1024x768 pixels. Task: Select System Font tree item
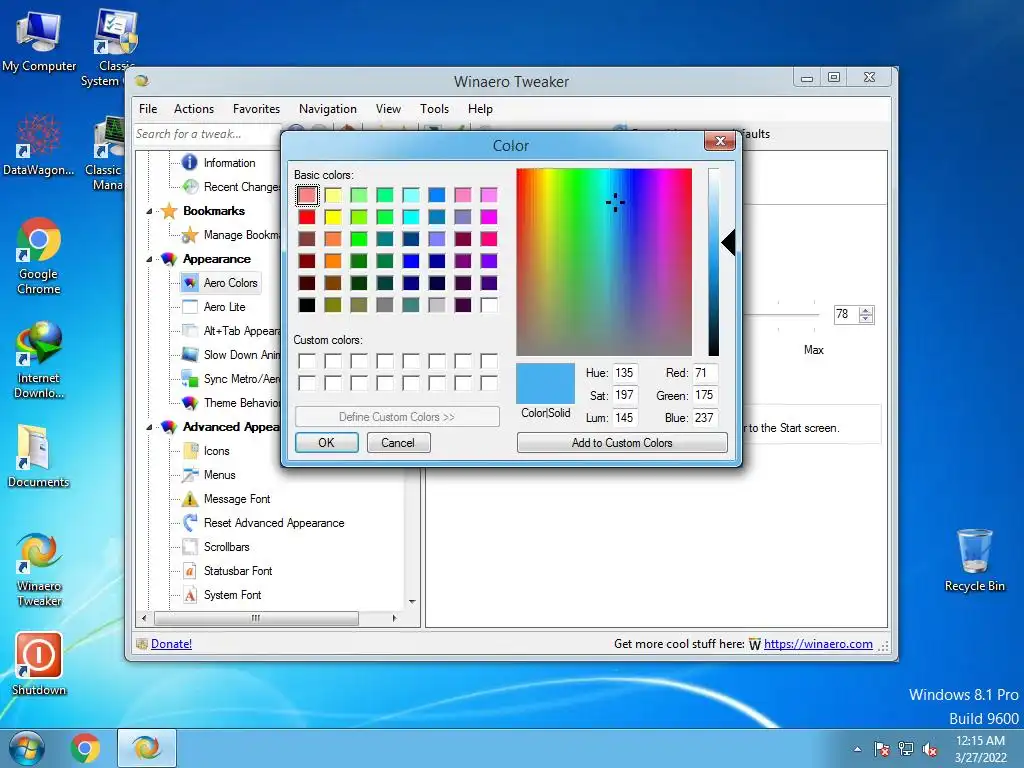click(232, 595)
